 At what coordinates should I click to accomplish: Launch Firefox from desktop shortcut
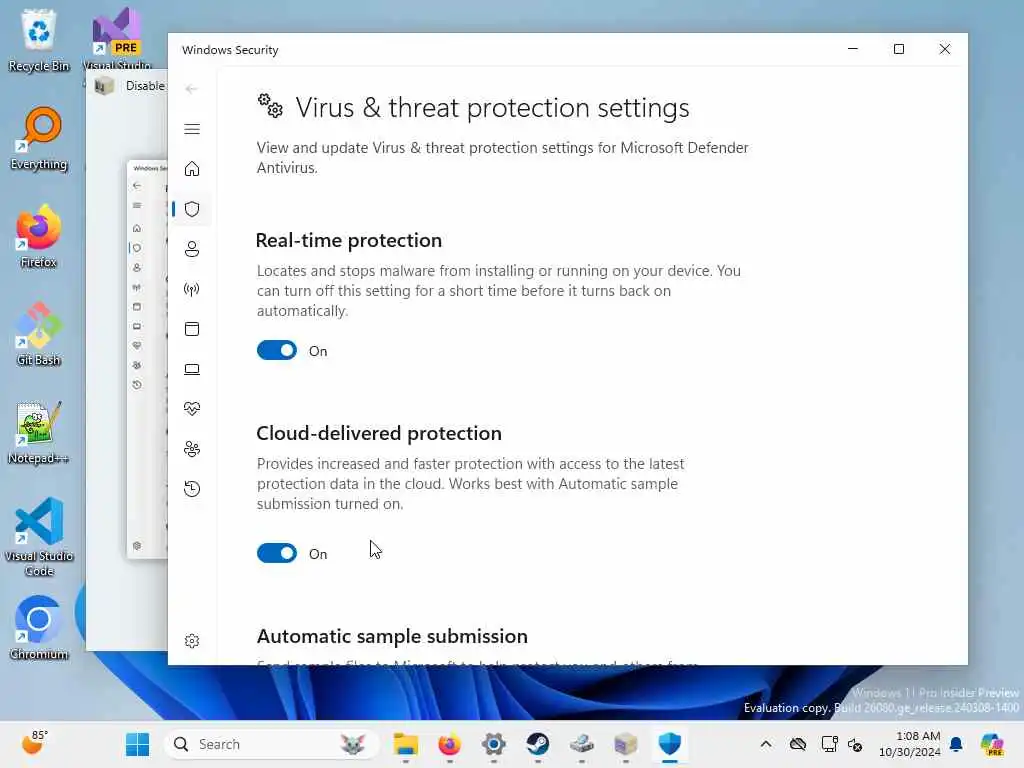click(x=39, y=236)
